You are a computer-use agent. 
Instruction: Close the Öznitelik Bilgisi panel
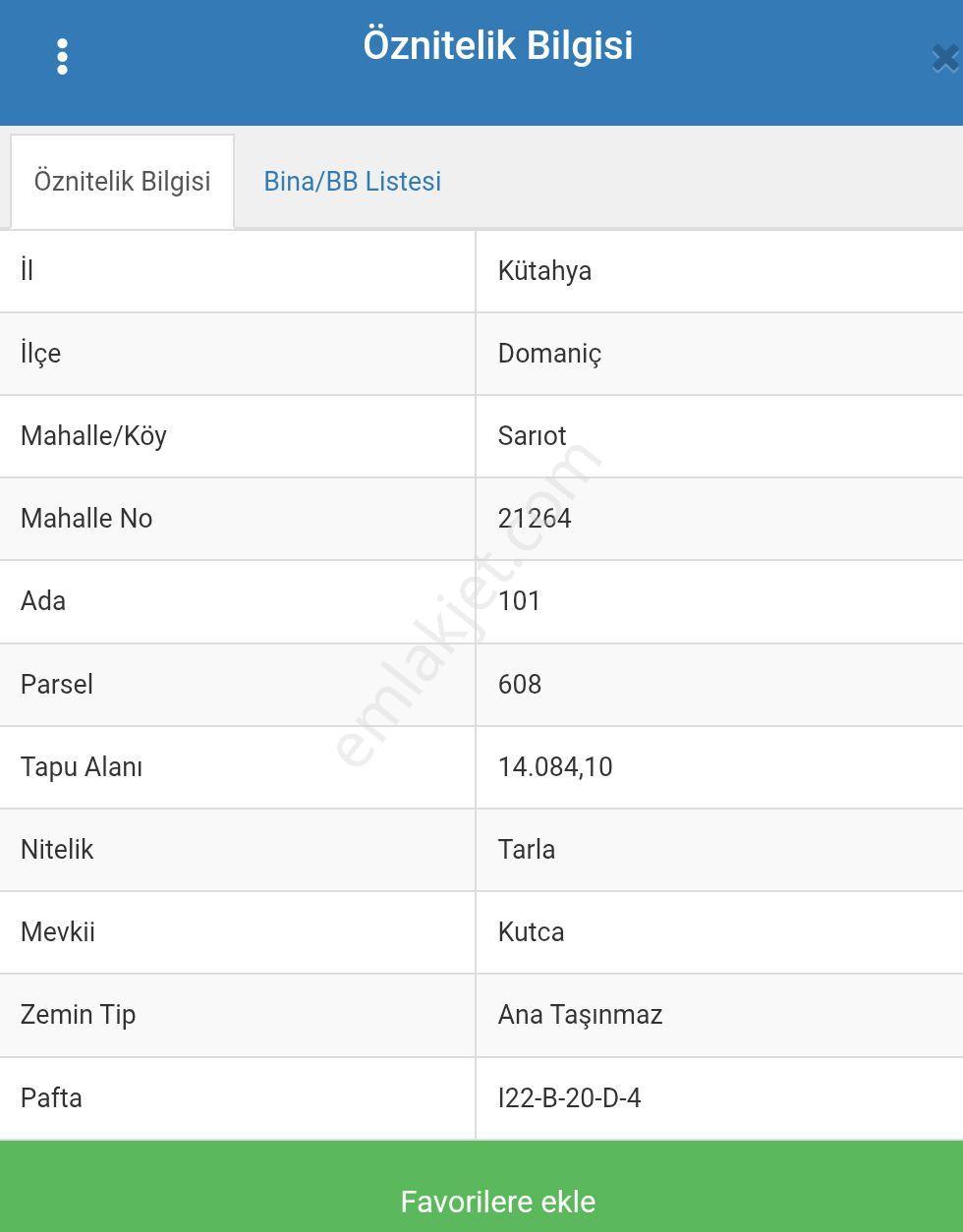(x=944, y=59)
